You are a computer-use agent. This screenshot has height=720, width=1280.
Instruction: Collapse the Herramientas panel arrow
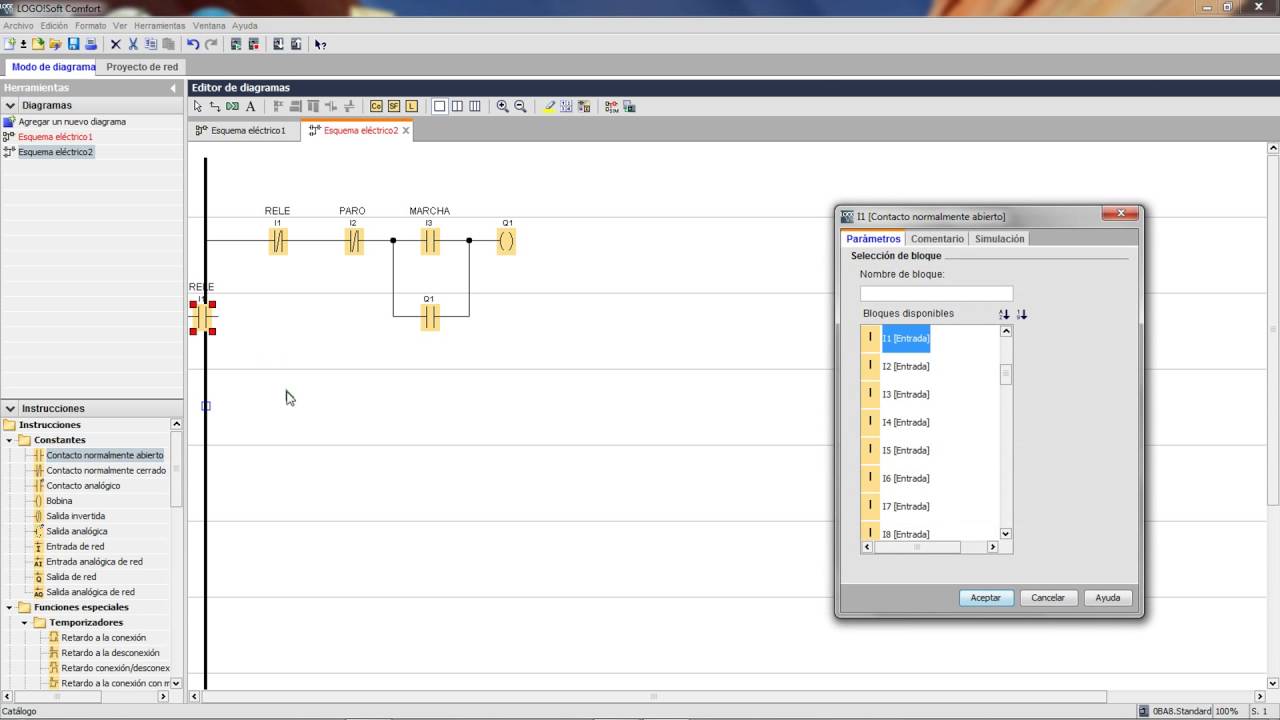coord(173,88)
